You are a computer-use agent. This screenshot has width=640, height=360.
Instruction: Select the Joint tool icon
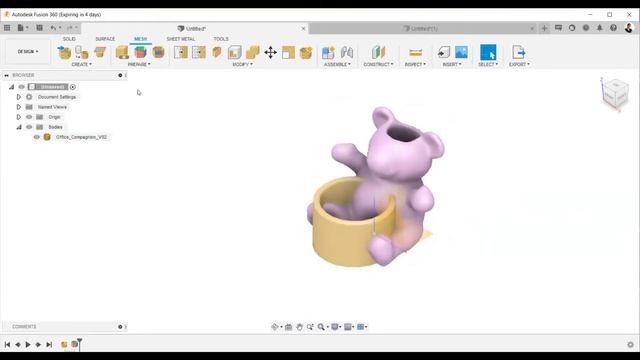[347, 52]
